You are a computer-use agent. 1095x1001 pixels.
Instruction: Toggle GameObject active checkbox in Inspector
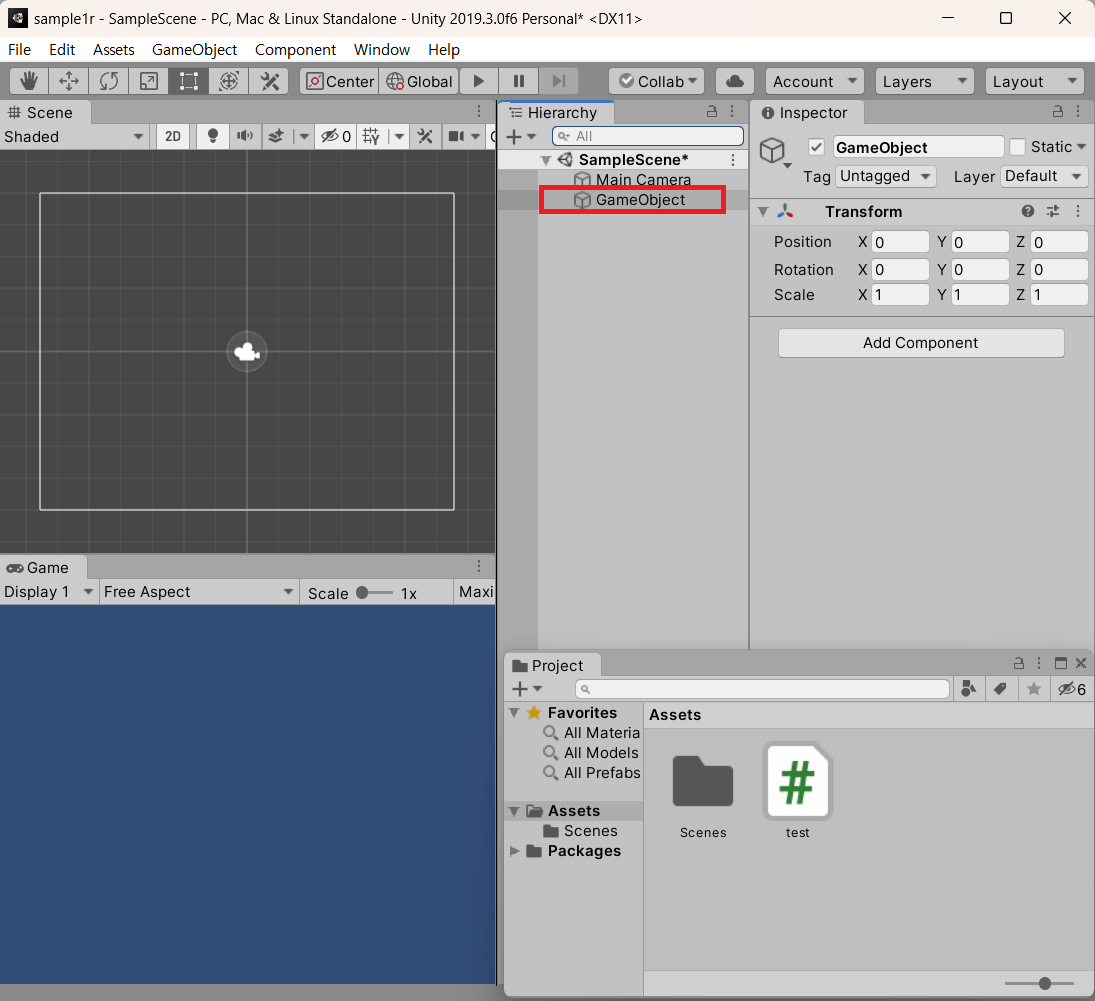[816, 147]
